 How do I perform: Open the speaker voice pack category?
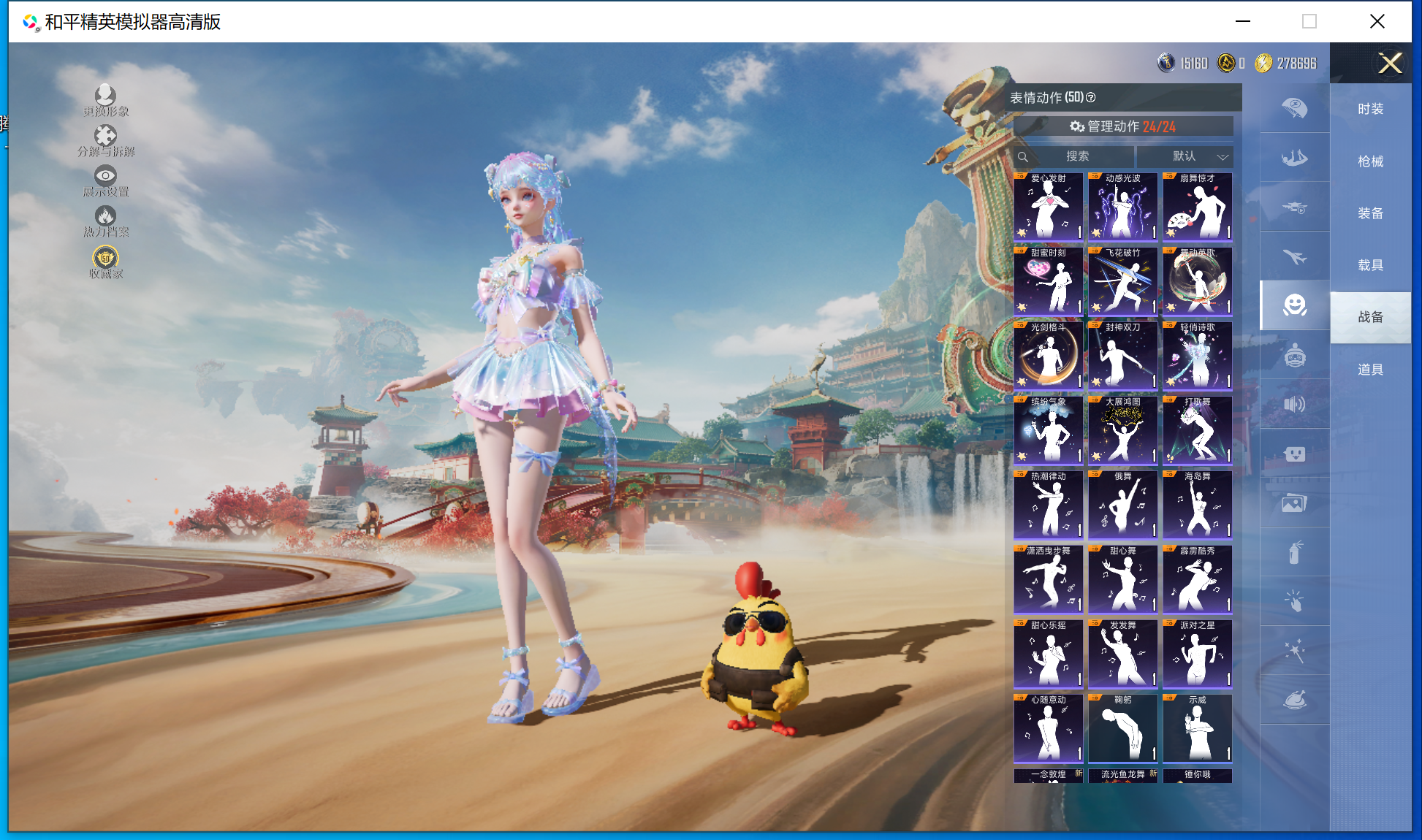(x=1294, y=404)
